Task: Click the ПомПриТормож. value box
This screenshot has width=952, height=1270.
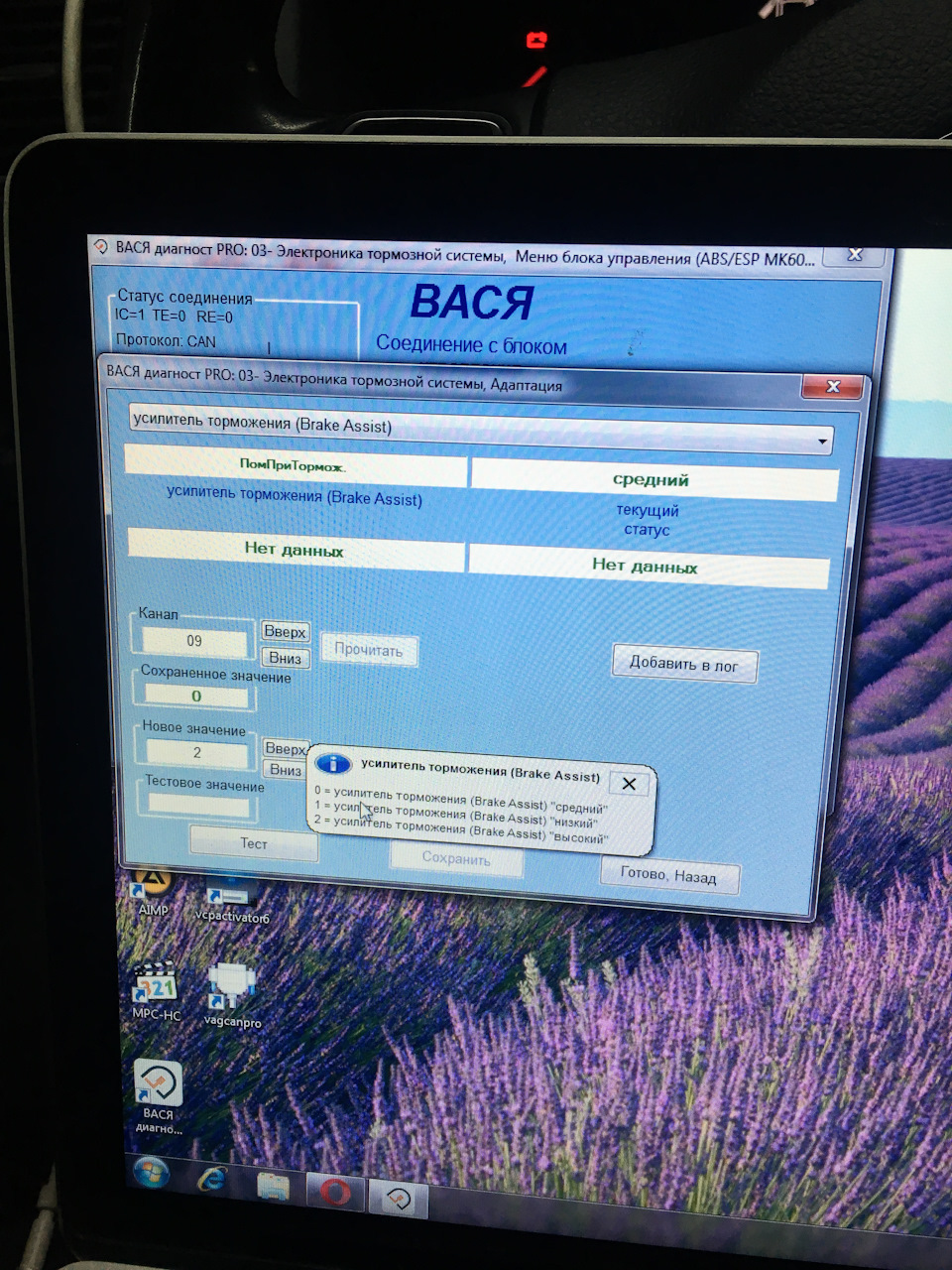Action: pyautogui.click(x=295, y=464)
